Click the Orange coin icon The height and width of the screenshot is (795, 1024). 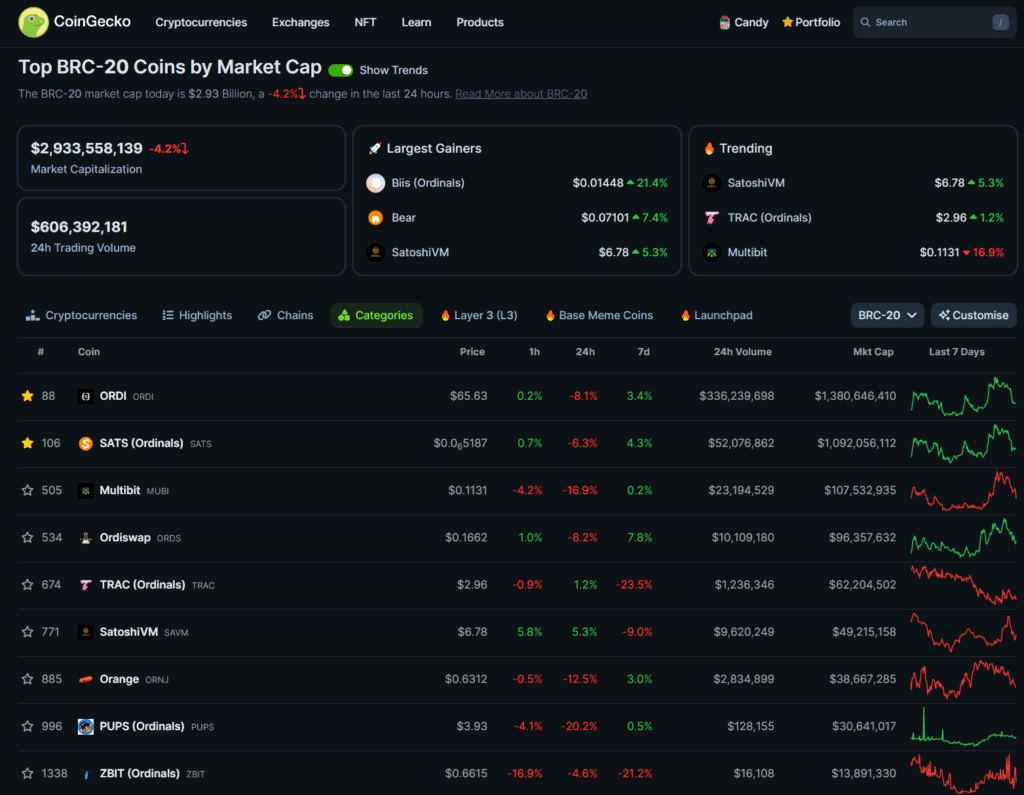tap(86, 679)
